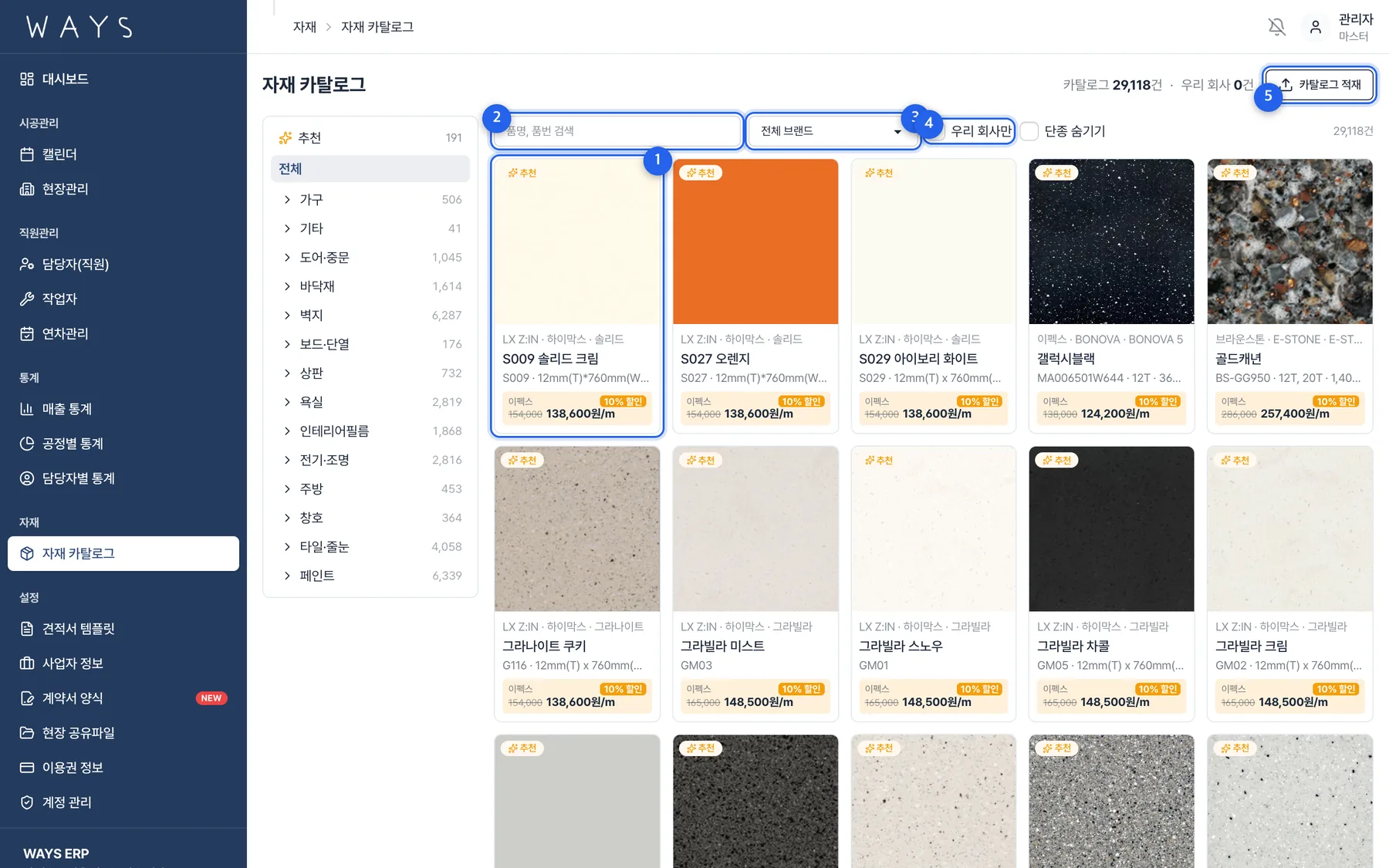
Task: Click the 연차관리 calendar-check icon
Action: [27, 333]
